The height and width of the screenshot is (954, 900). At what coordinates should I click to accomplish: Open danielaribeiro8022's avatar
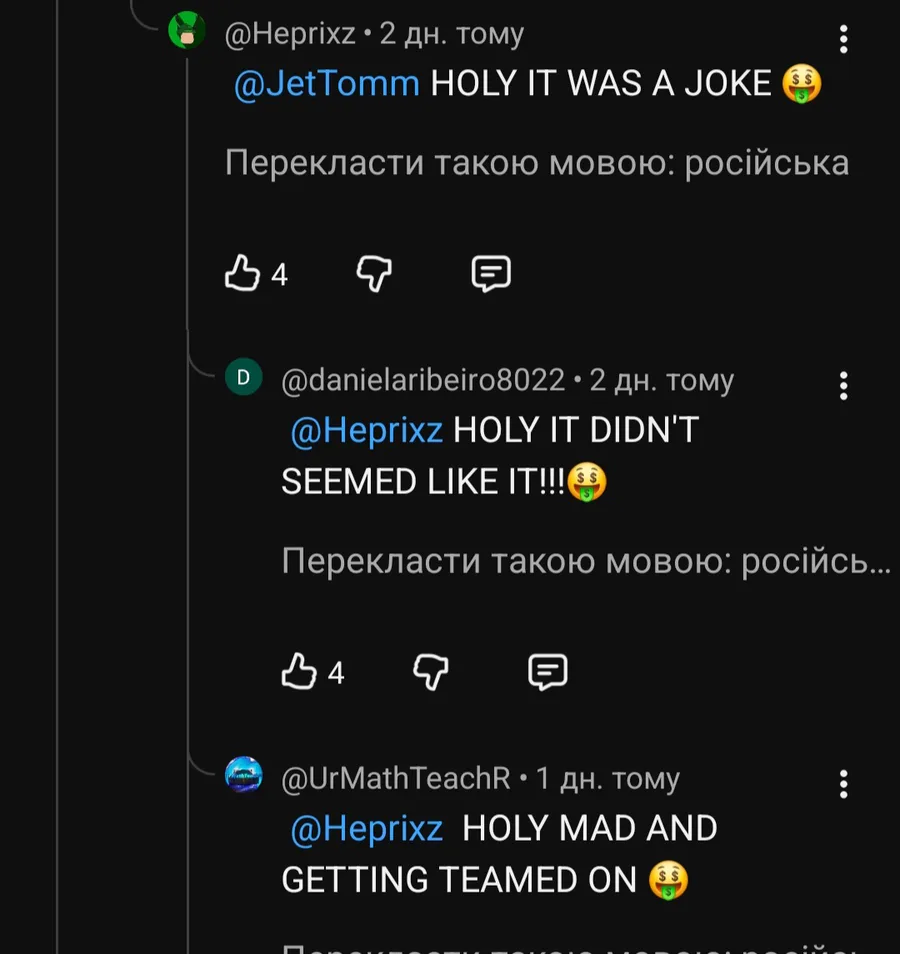click(243, 377)
